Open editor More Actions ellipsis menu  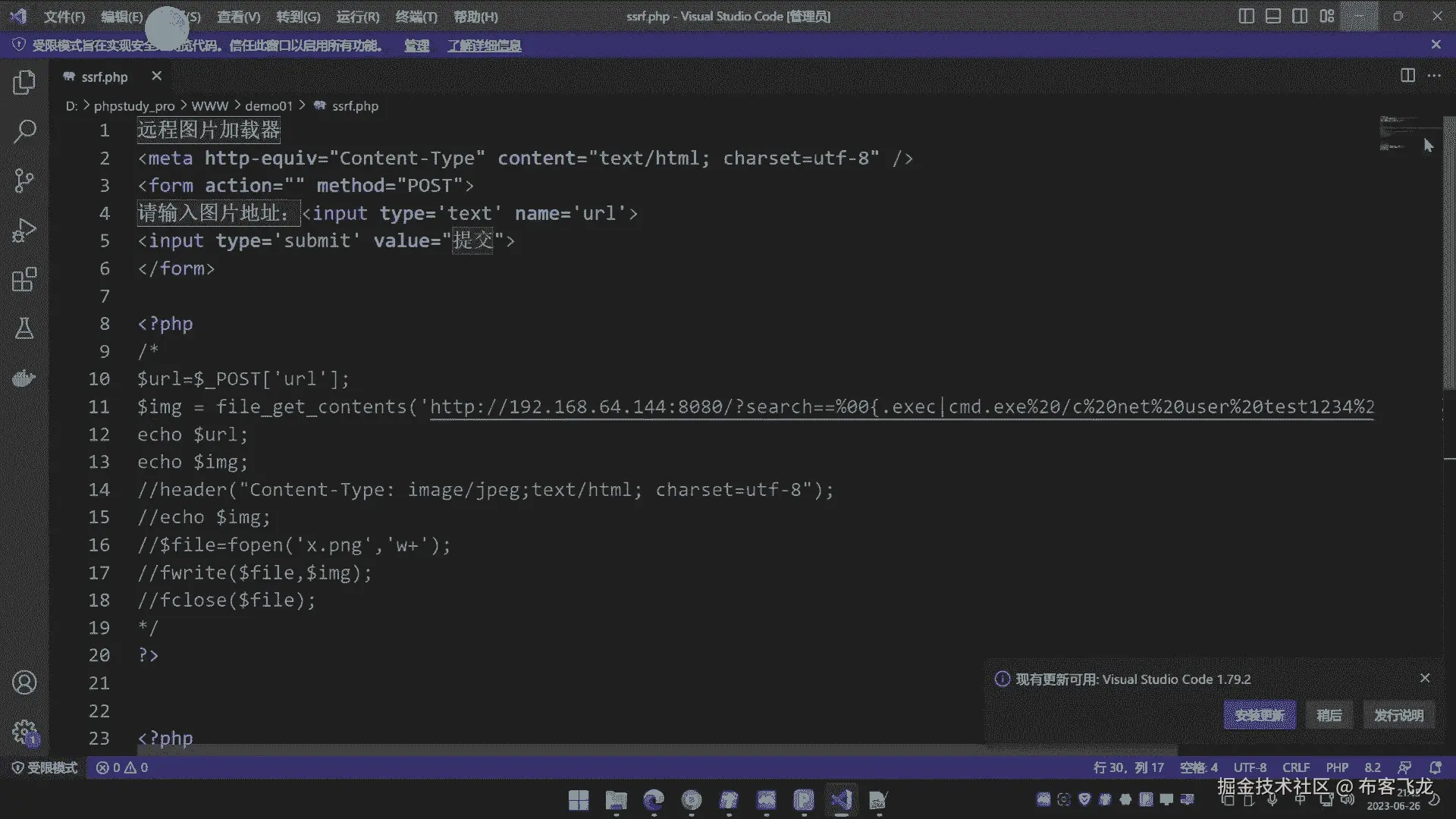point(1434,75)
